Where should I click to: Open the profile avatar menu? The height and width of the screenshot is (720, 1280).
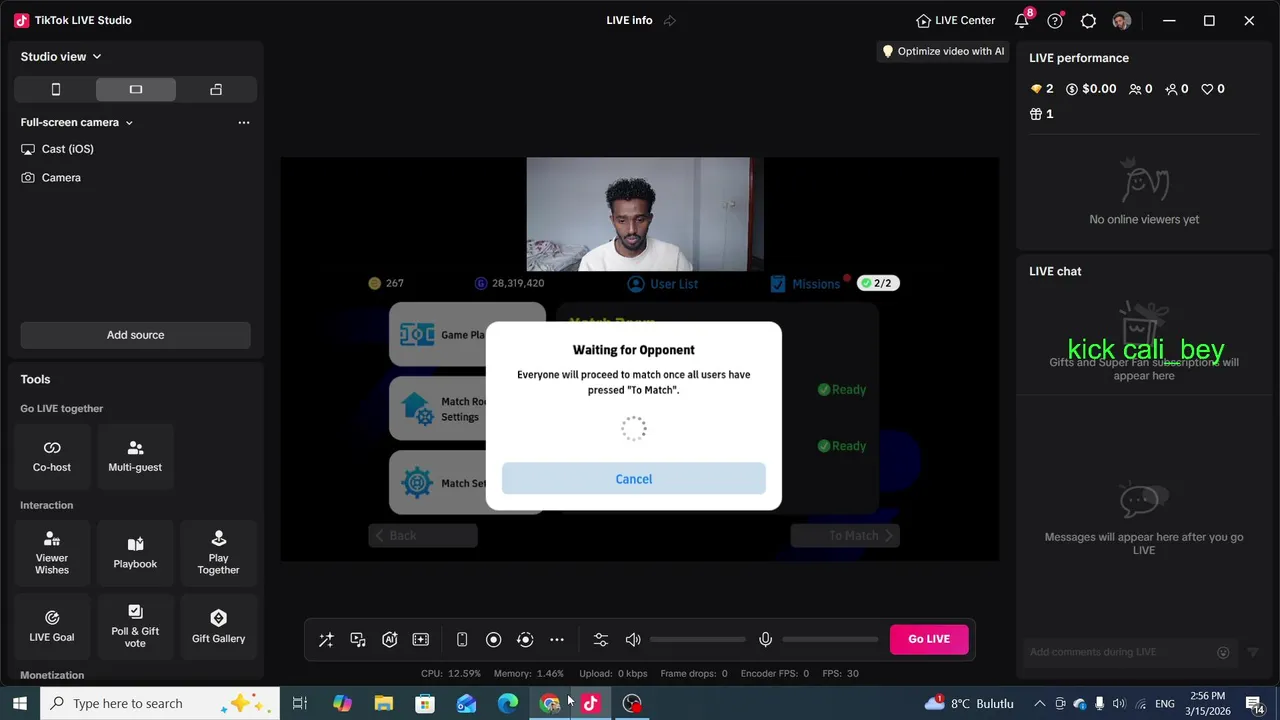point(1121,20)
